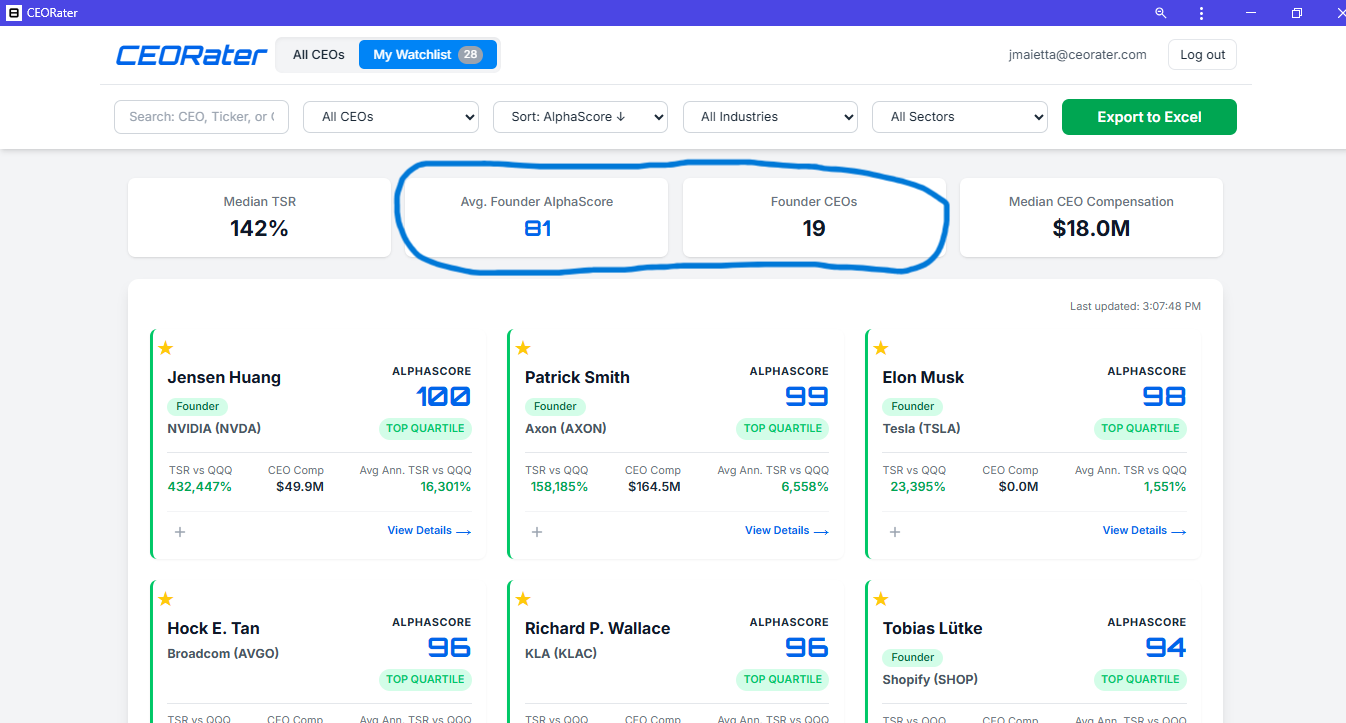This screenshot has width=1346, height=723.
Task: Toggle watchlist star on Richard P. Wallace card
Action: click(x=523, y=599)
